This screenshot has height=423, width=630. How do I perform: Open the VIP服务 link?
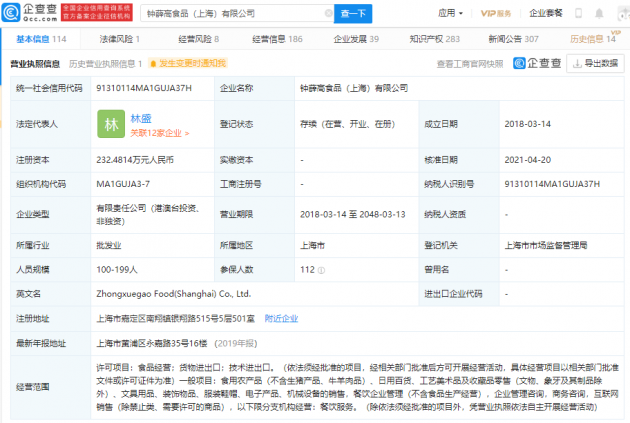[496, 13]
